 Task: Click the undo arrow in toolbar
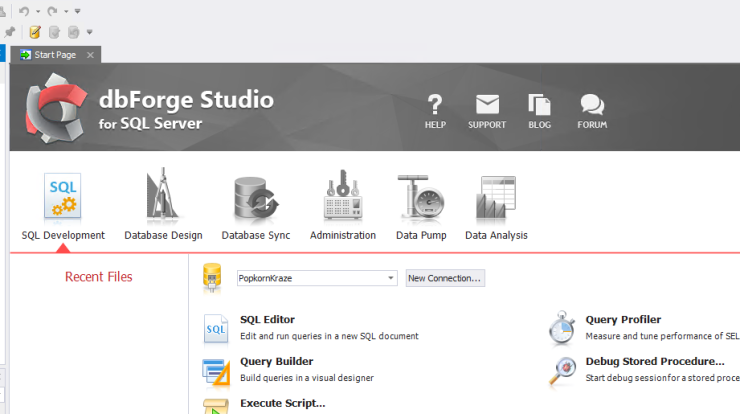pyautogui.click(x=24, y=11)
